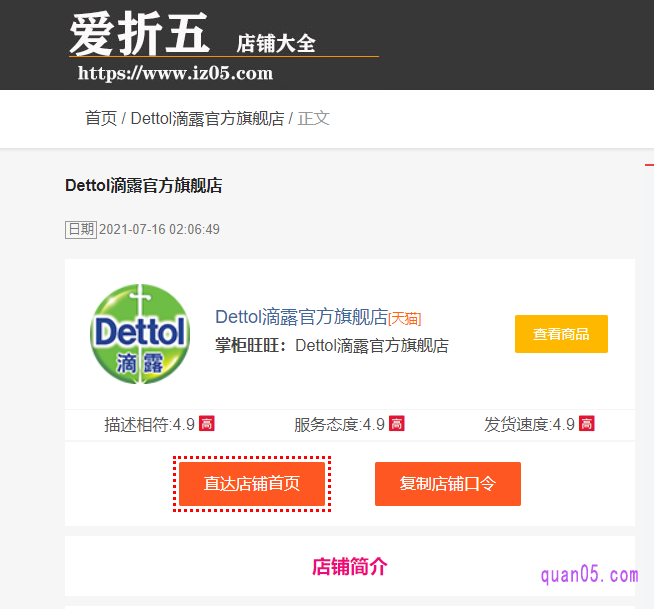654x609 pixels.
Task: Click the 服务态度:4.9 rating text
Action: pyautogui.click(x=339, y=425)
